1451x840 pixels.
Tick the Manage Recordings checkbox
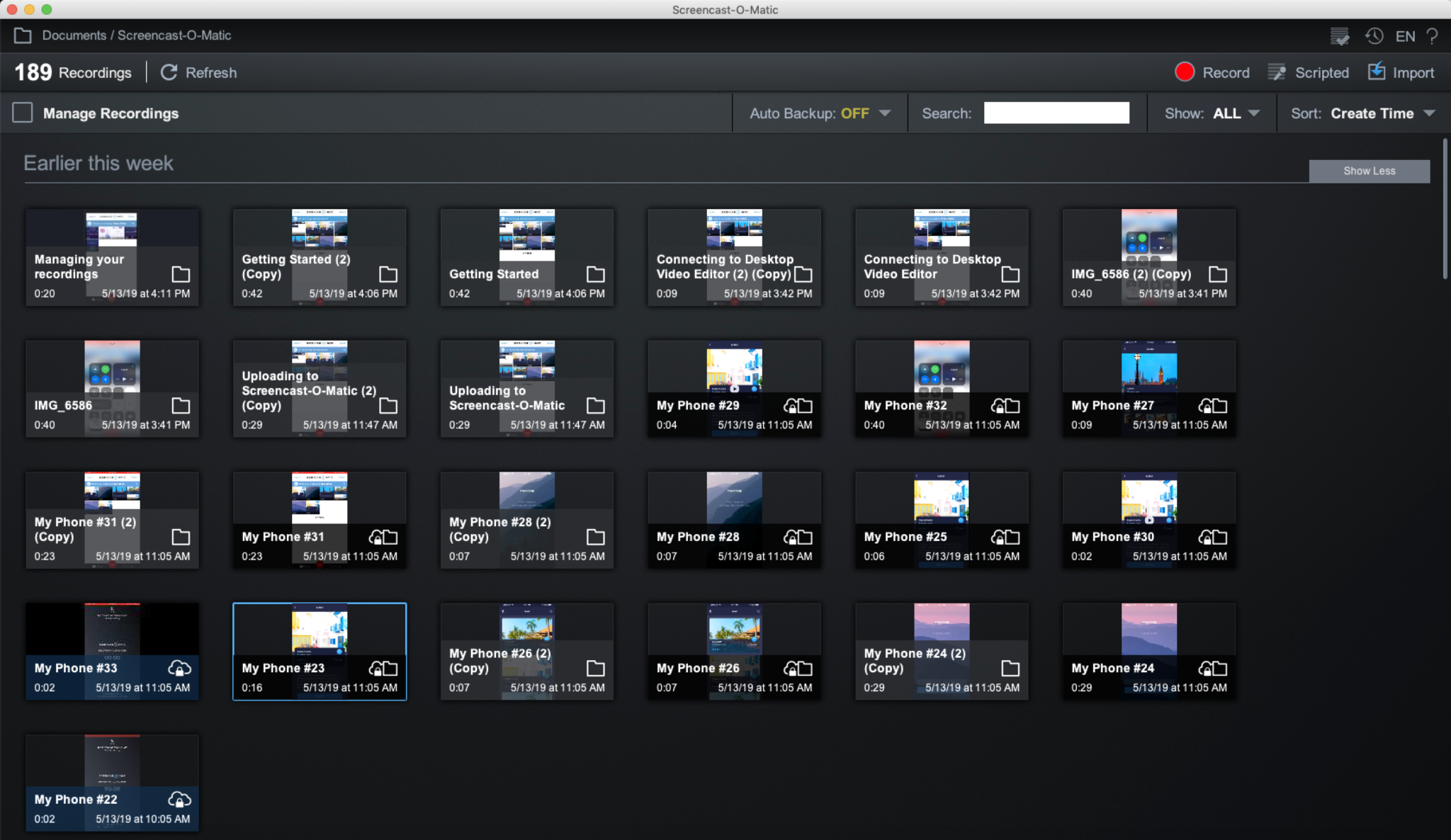pos(23,113)
